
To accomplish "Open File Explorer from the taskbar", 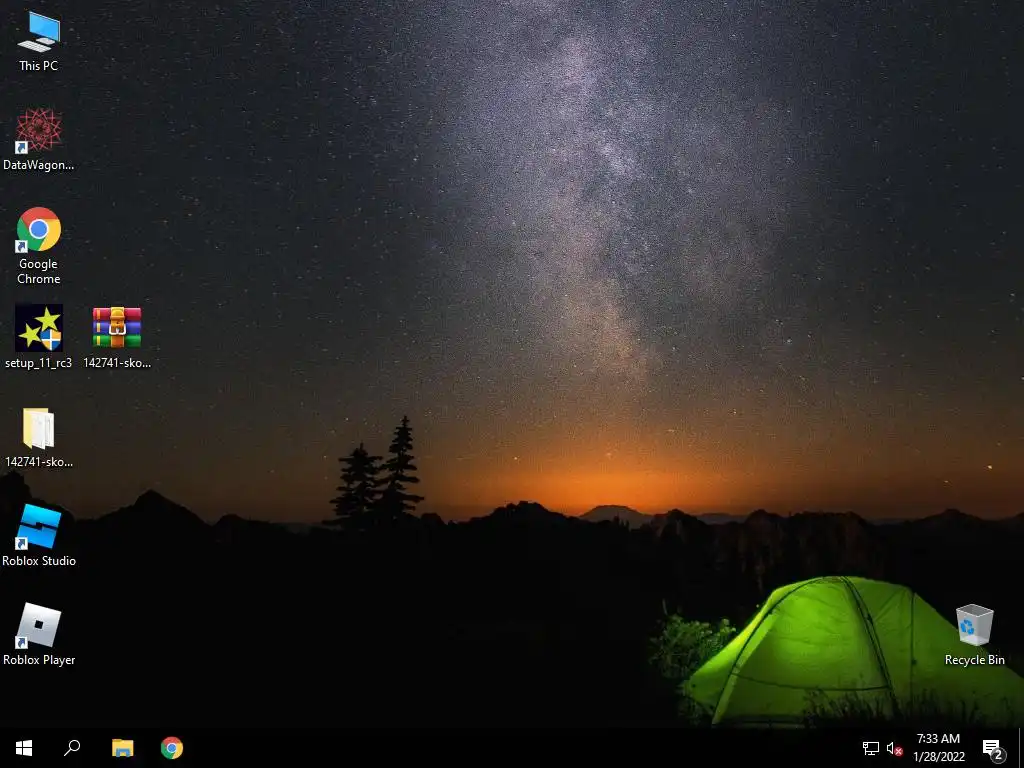I will (x=122, y=748).
